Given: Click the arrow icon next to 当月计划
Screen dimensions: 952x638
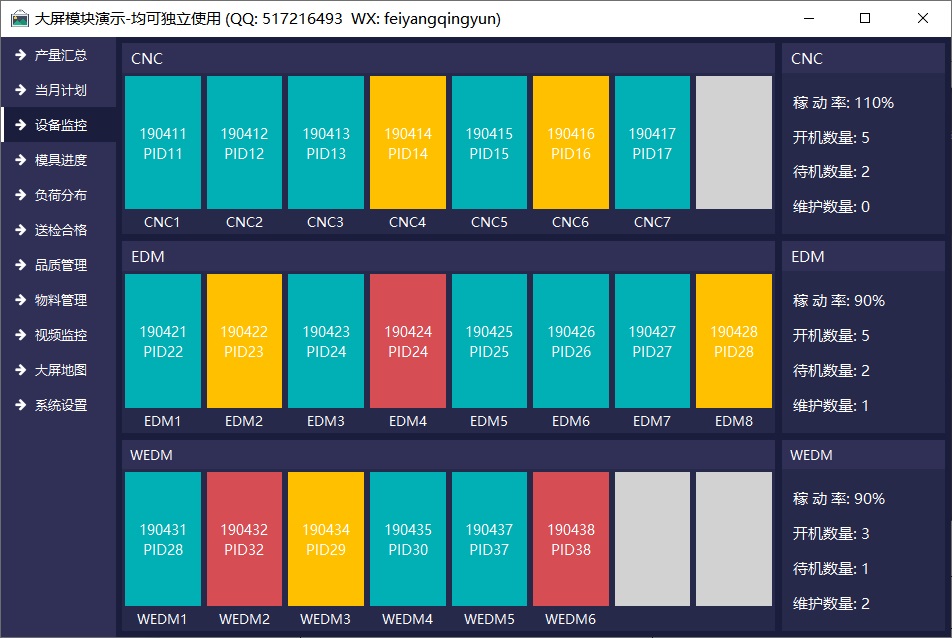Looking at the screenshot, I should [x=19, y=90].
